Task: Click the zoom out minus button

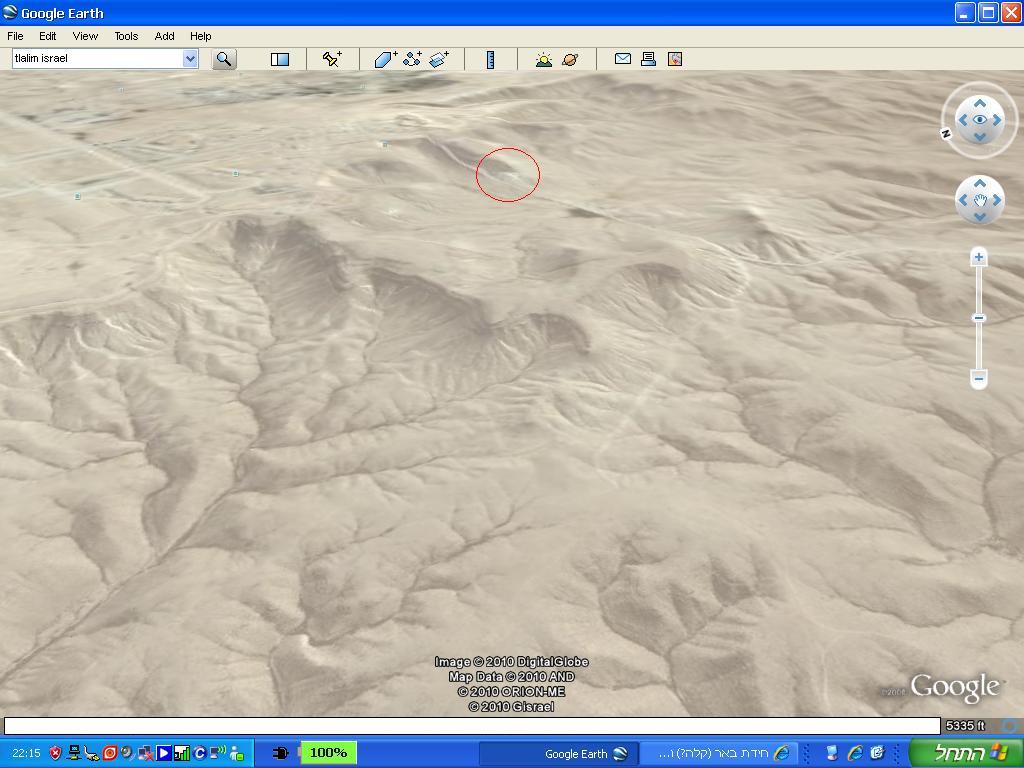Action: point(979,378)
